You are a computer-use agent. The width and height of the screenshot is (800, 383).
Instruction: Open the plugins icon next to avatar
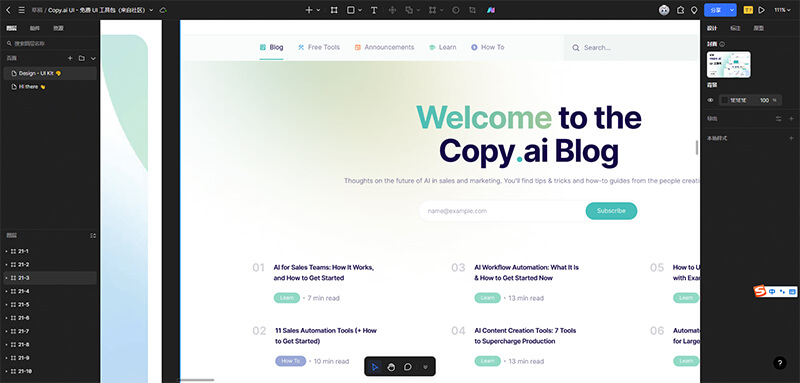coord(680,10)
